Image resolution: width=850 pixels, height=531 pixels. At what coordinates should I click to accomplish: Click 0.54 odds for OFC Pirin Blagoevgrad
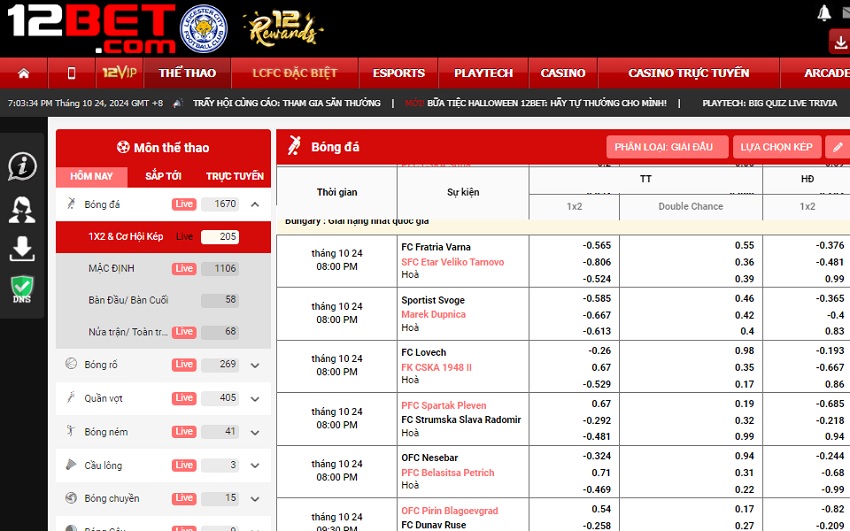tap(601, 509)
